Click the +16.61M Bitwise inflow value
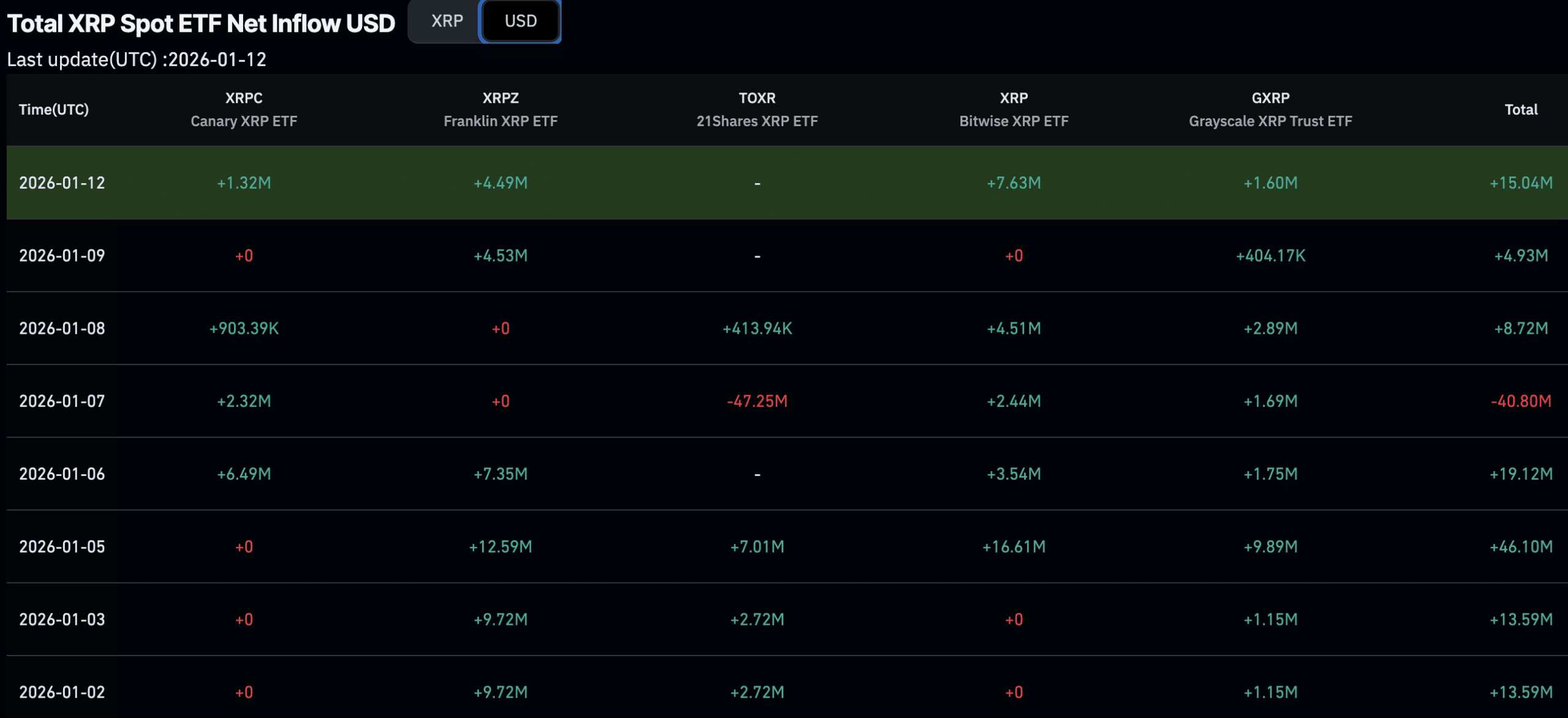The width and height of the screenshot is (1568, 718). point(1014,546)
